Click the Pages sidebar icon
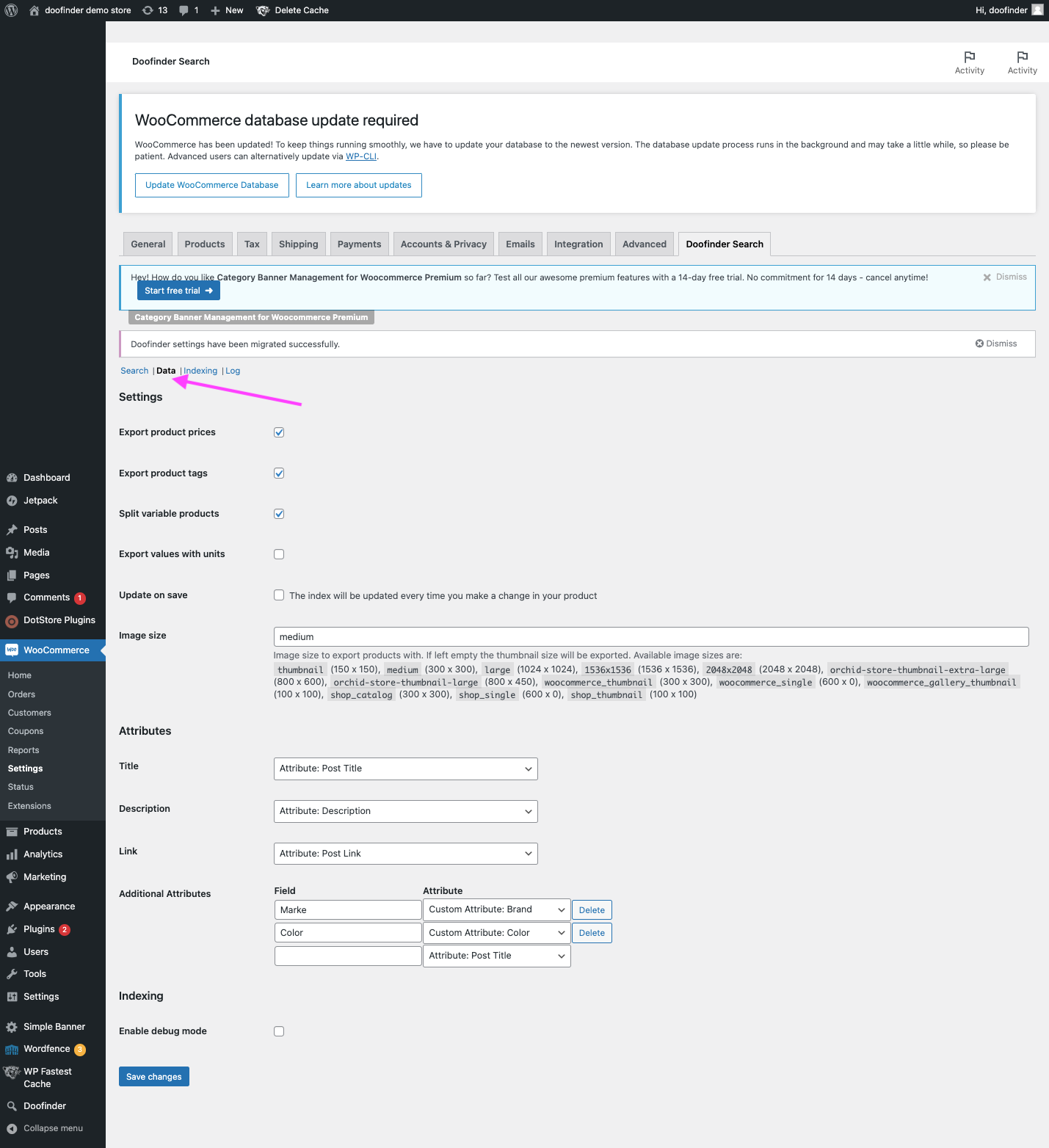This screenshot has width=1049, height=1148. (12, 575)
